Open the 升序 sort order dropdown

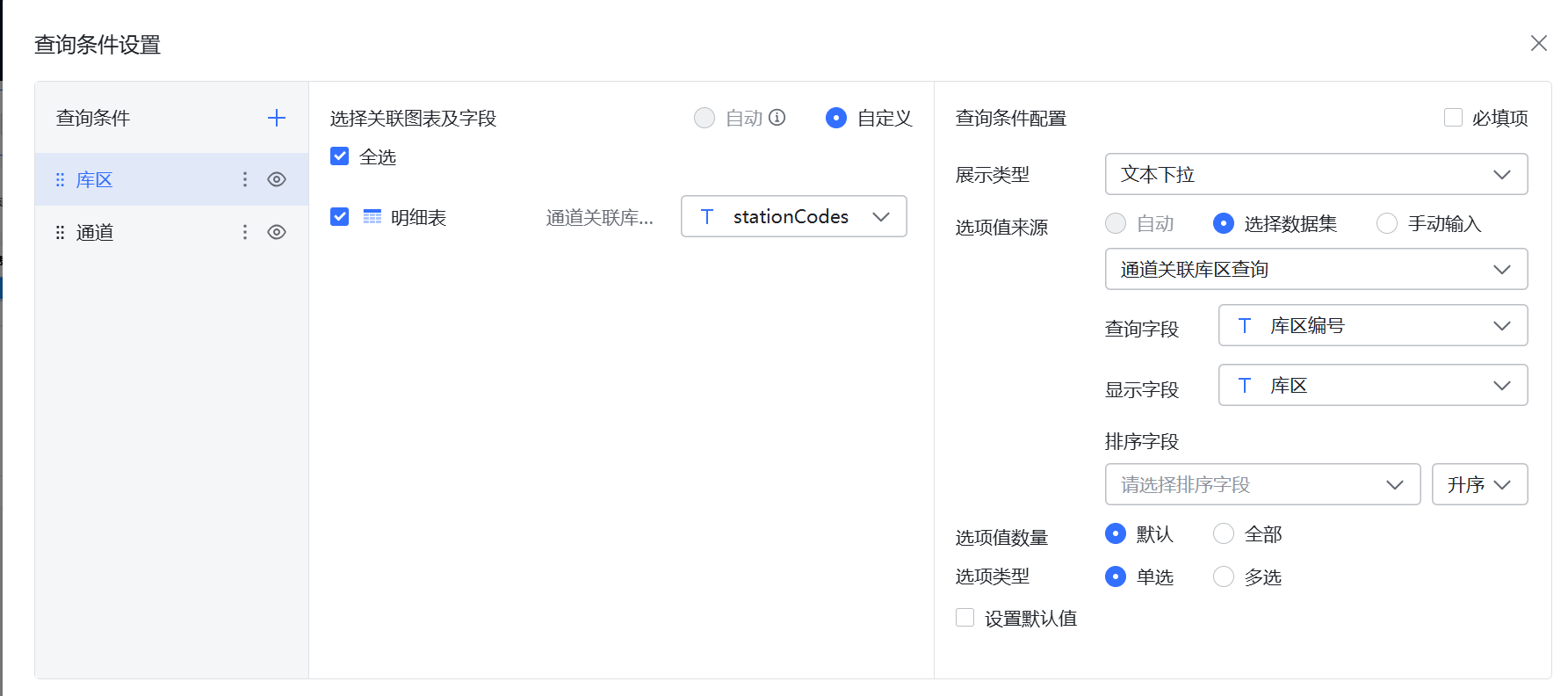point(1479,484)
